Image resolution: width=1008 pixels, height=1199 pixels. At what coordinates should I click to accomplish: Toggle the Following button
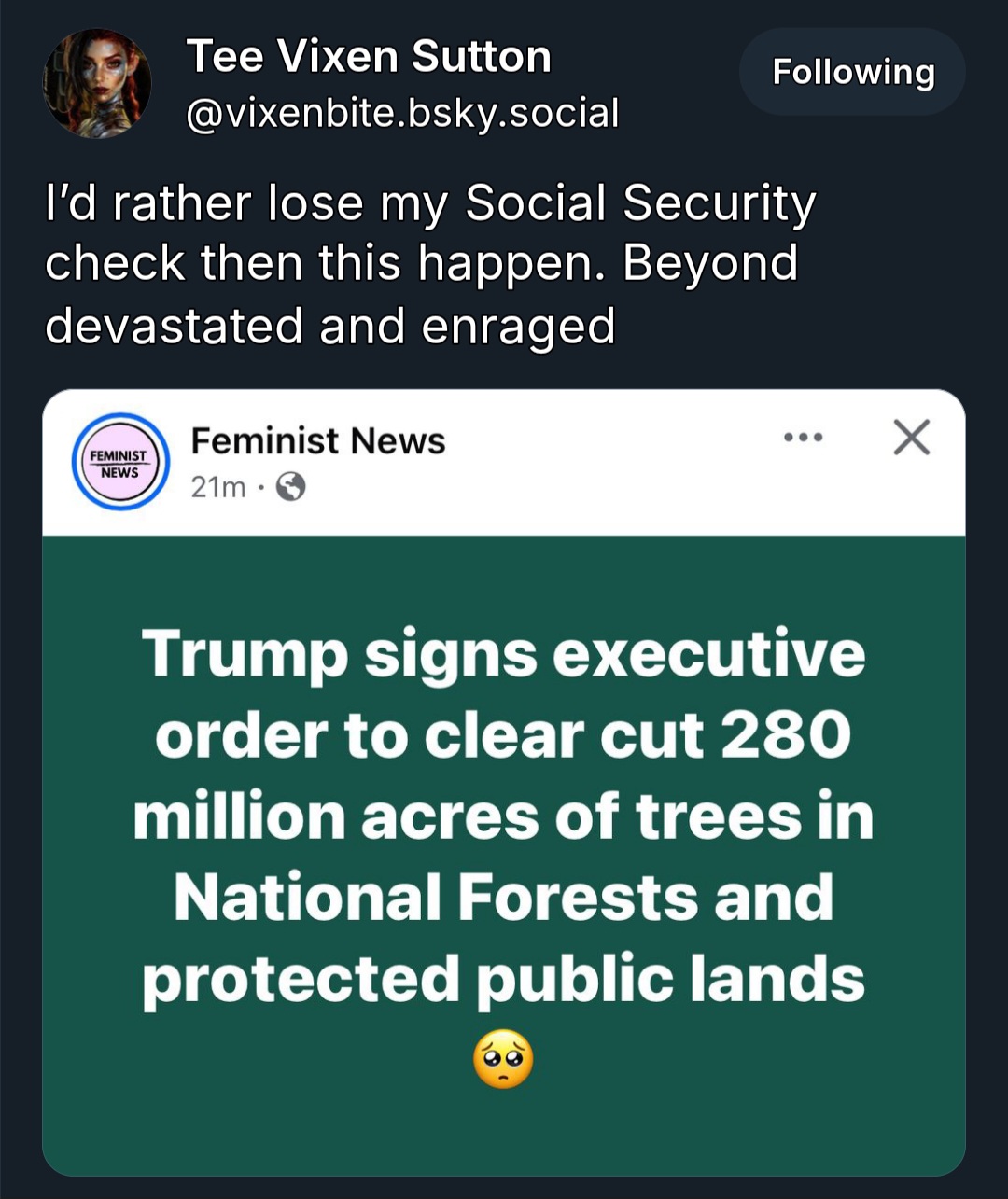852,72
